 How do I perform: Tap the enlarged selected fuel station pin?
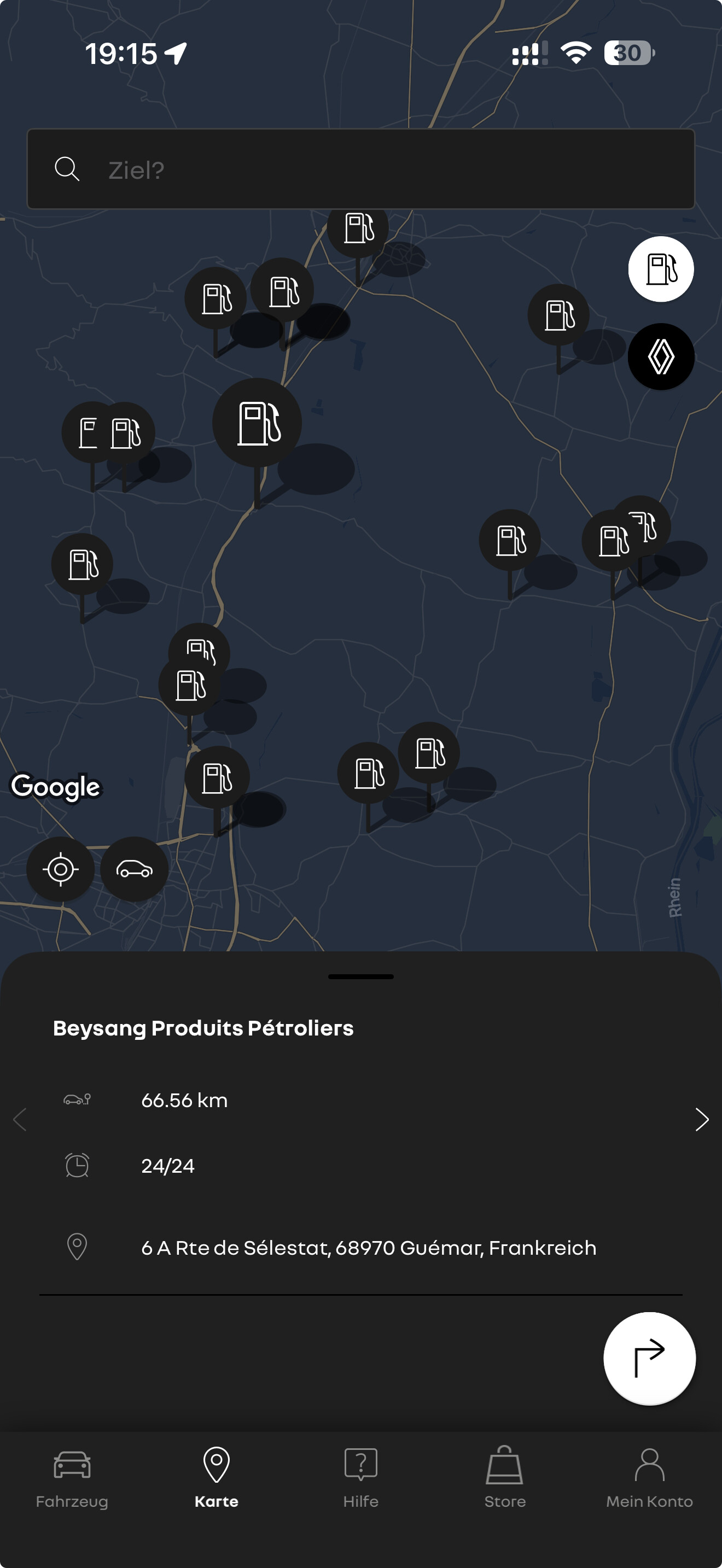(x=257, y=423)
